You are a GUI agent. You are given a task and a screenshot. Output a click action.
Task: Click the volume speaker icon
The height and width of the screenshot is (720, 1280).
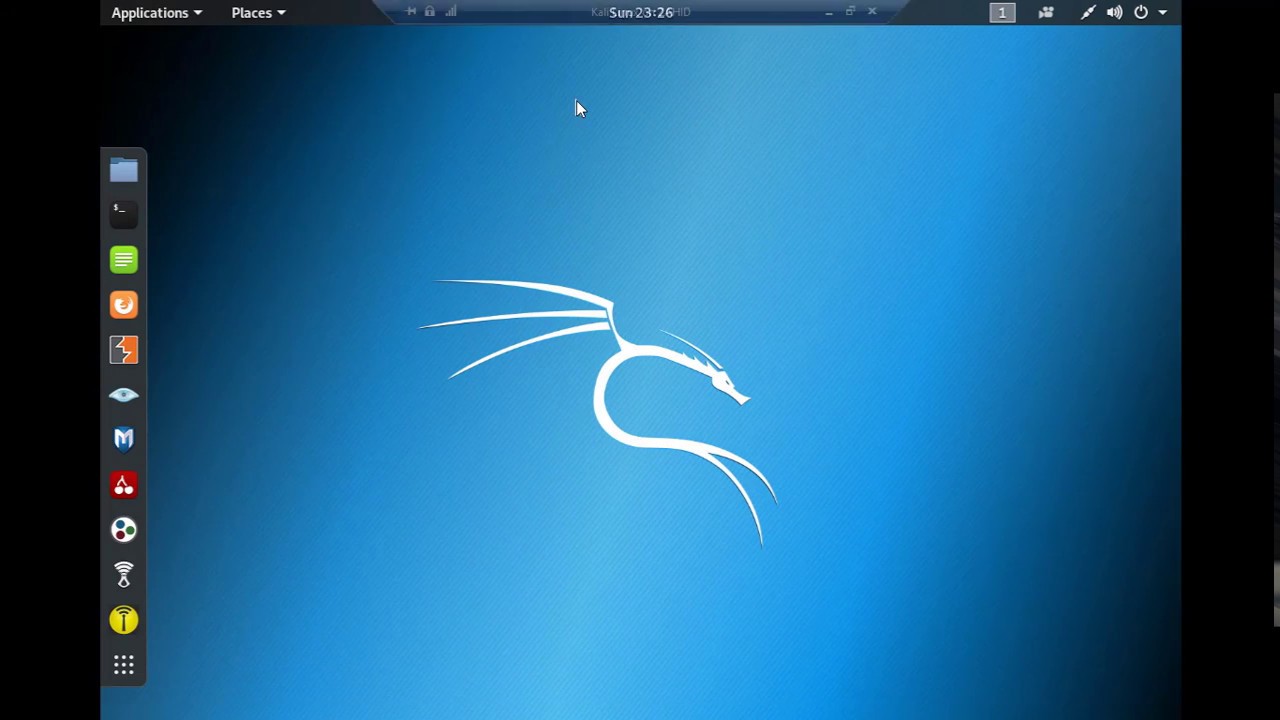[1114, 12]
